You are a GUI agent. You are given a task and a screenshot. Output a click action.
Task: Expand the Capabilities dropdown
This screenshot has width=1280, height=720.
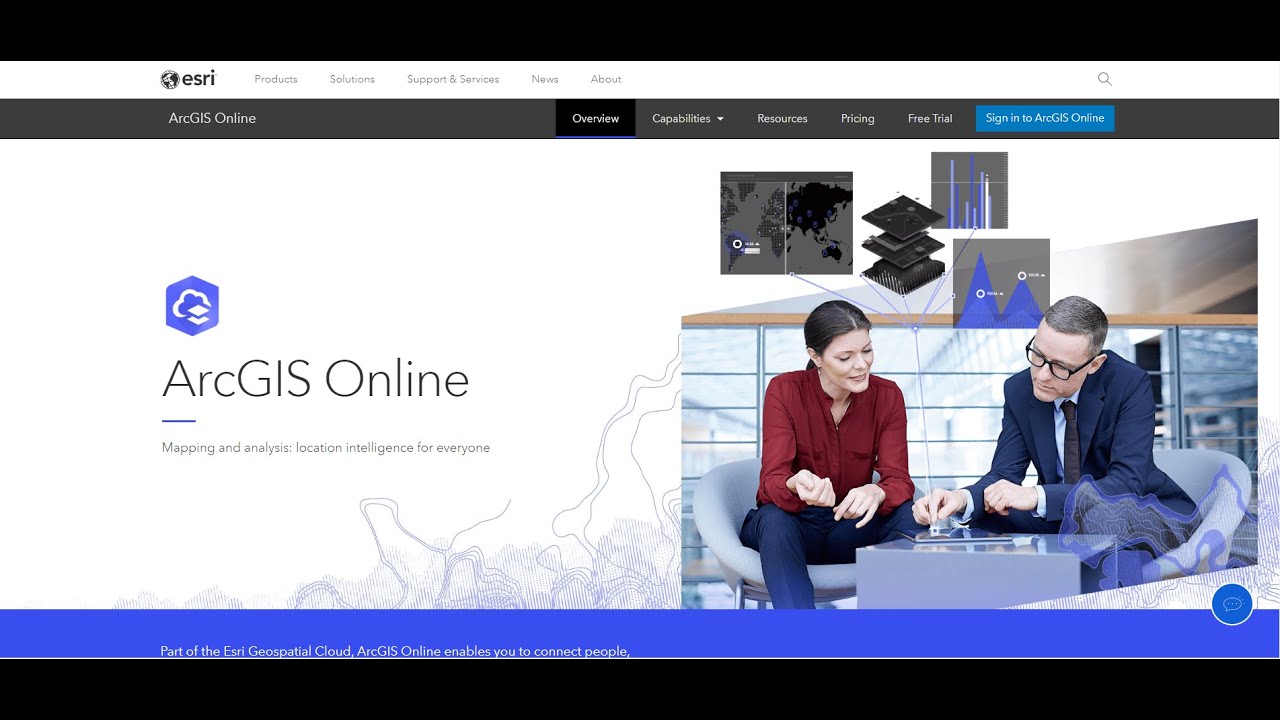coord(688,118)
